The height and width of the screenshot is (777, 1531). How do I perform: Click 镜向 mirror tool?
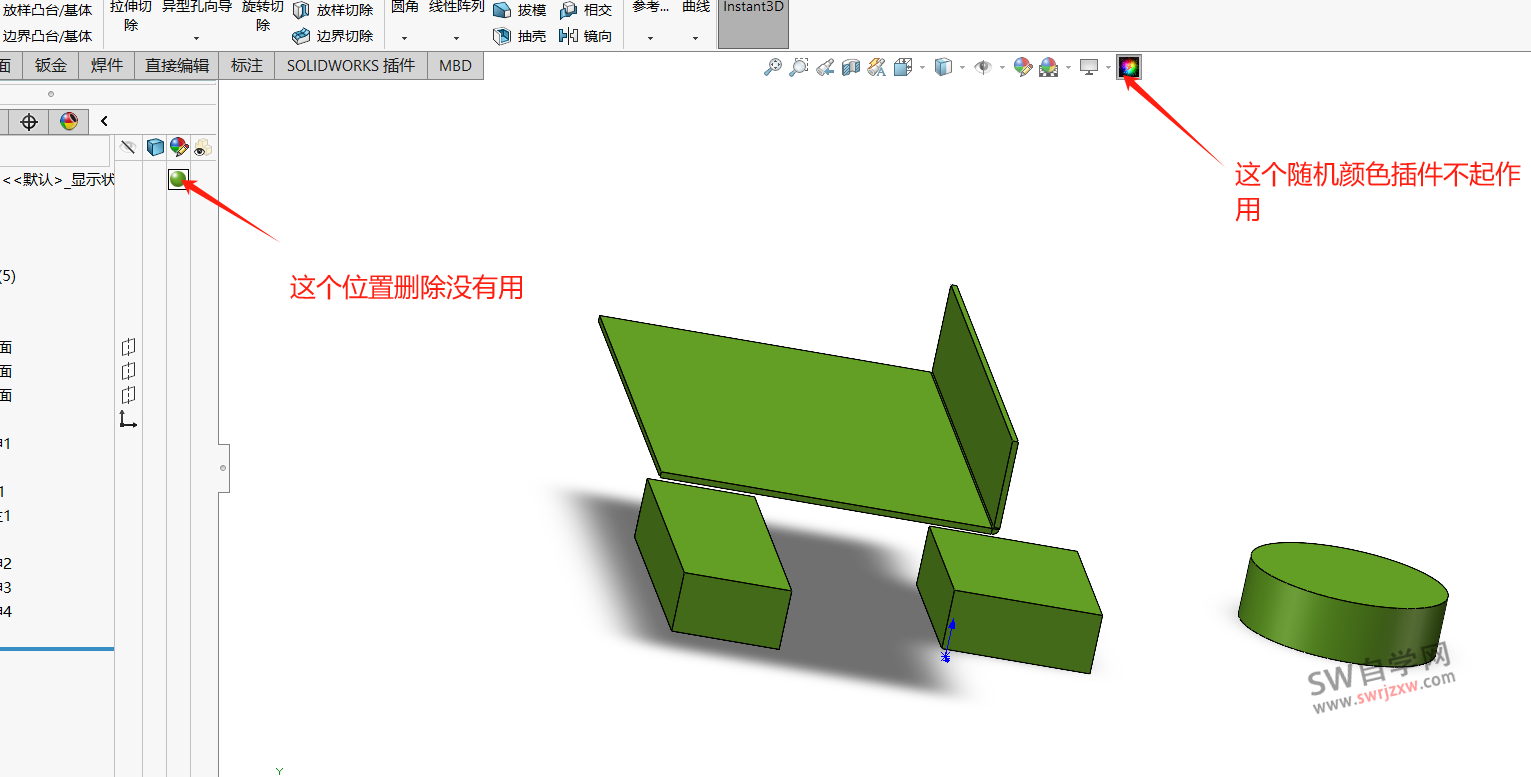coord(586,36)
